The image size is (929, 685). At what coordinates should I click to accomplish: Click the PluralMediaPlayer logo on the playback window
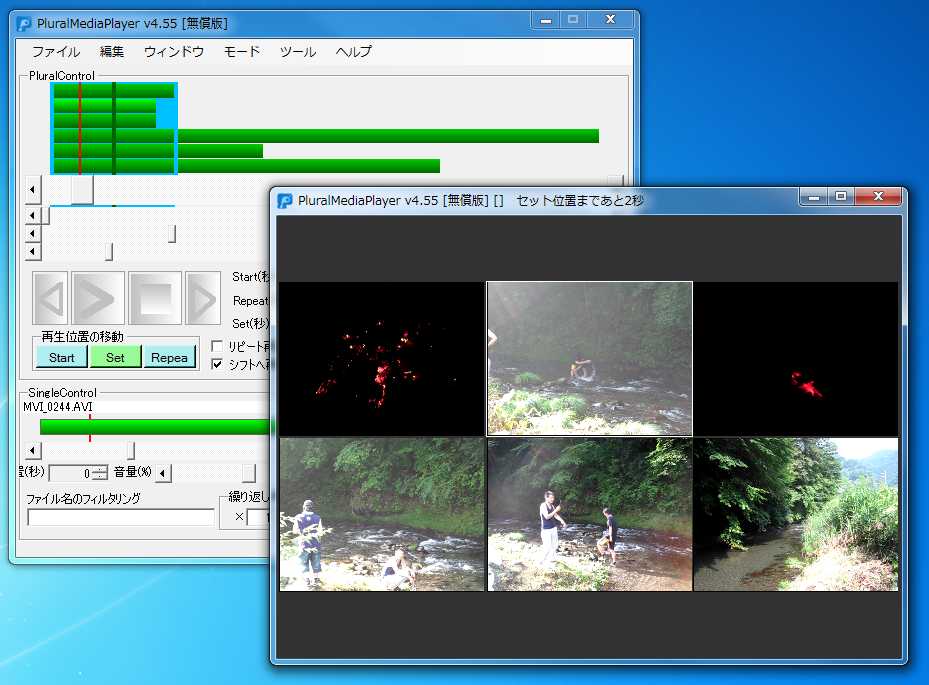(x=284, y=198)
